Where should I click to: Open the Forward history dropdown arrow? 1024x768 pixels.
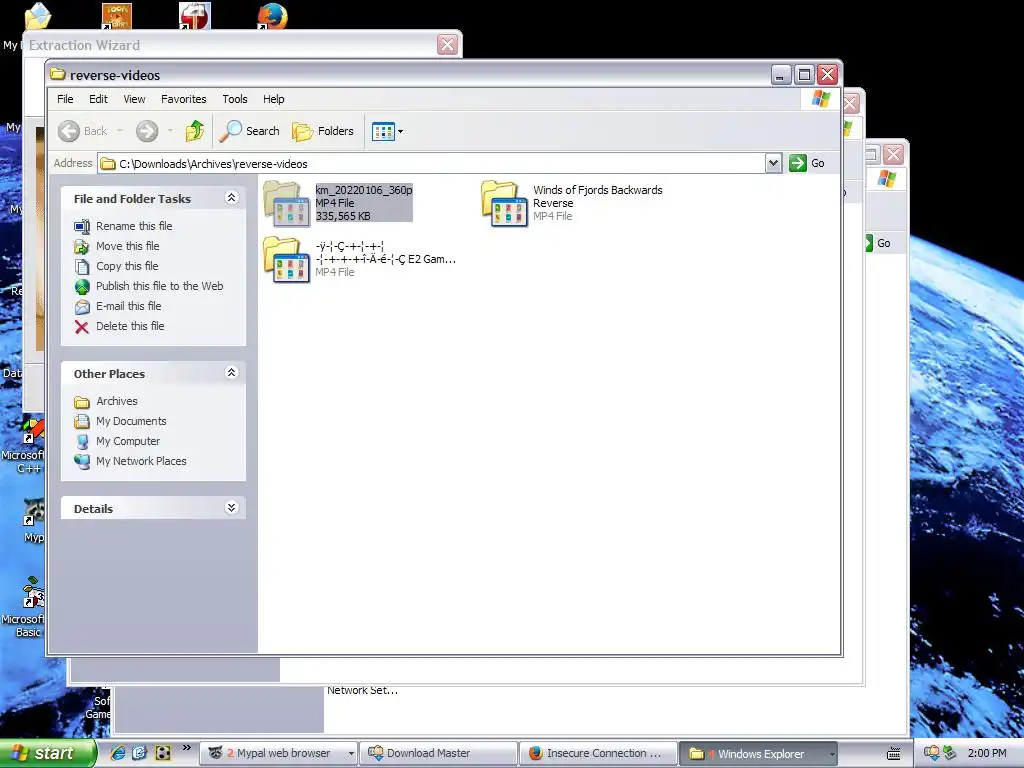(170, 131)
